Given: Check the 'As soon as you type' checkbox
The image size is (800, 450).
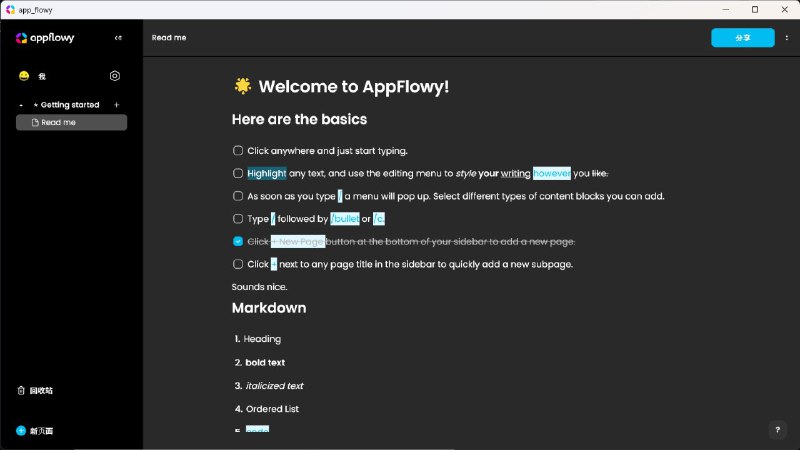Looking at the screenshot, I should pyautogui.click(x=238, y=196).
